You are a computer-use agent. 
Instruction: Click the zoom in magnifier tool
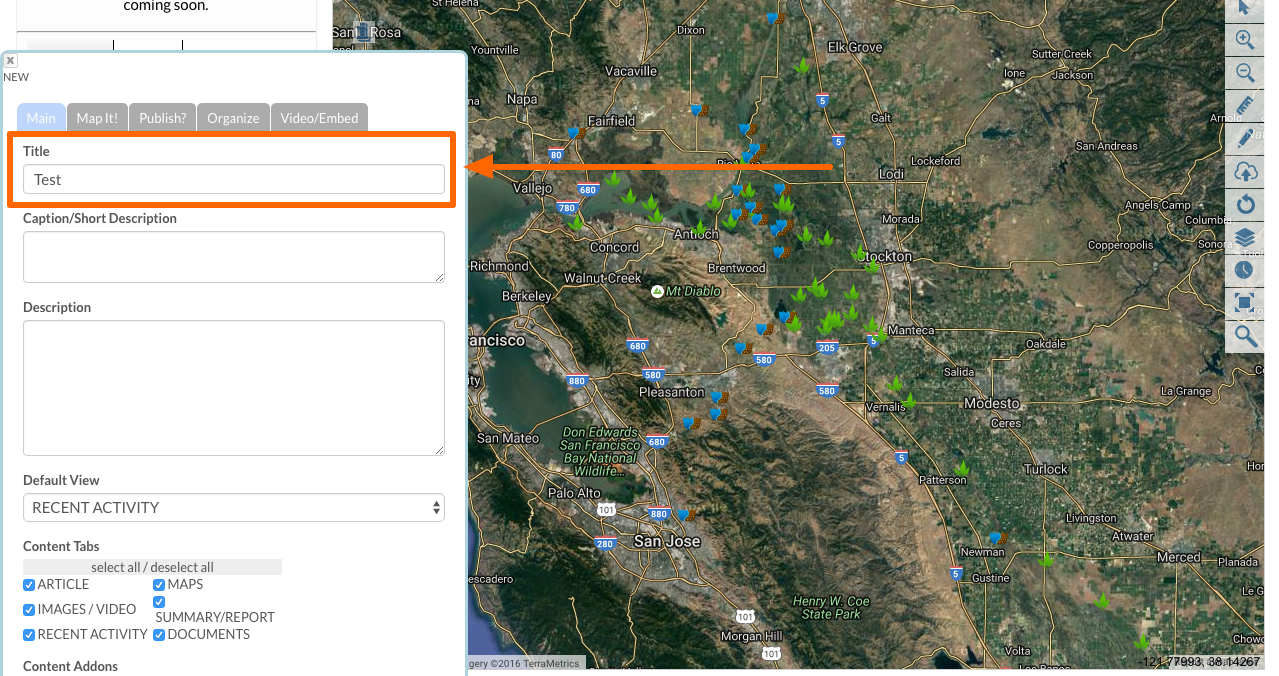click(1245, 40)
